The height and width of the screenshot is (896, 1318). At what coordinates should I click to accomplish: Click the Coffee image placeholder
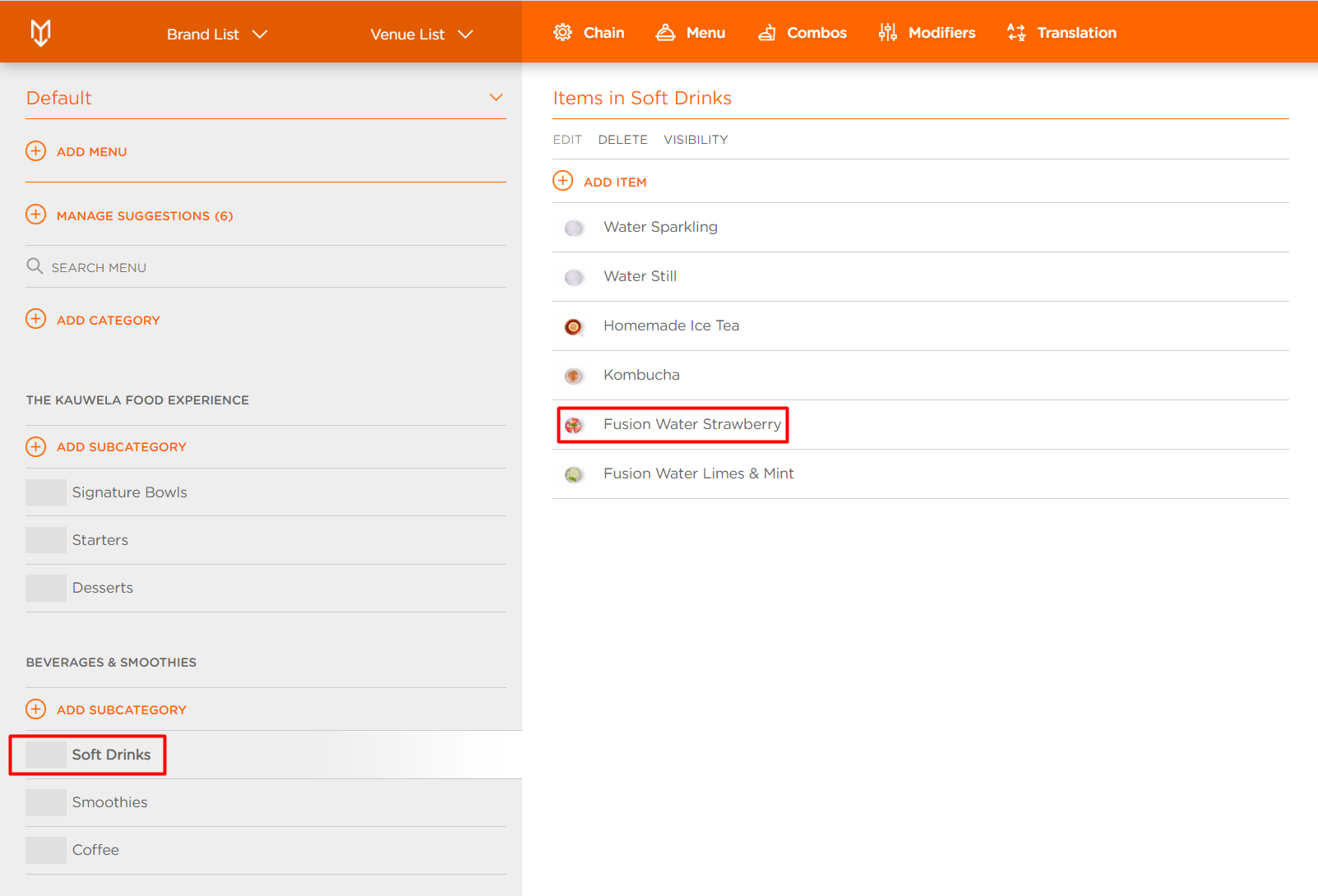click(x=46, y=850)
